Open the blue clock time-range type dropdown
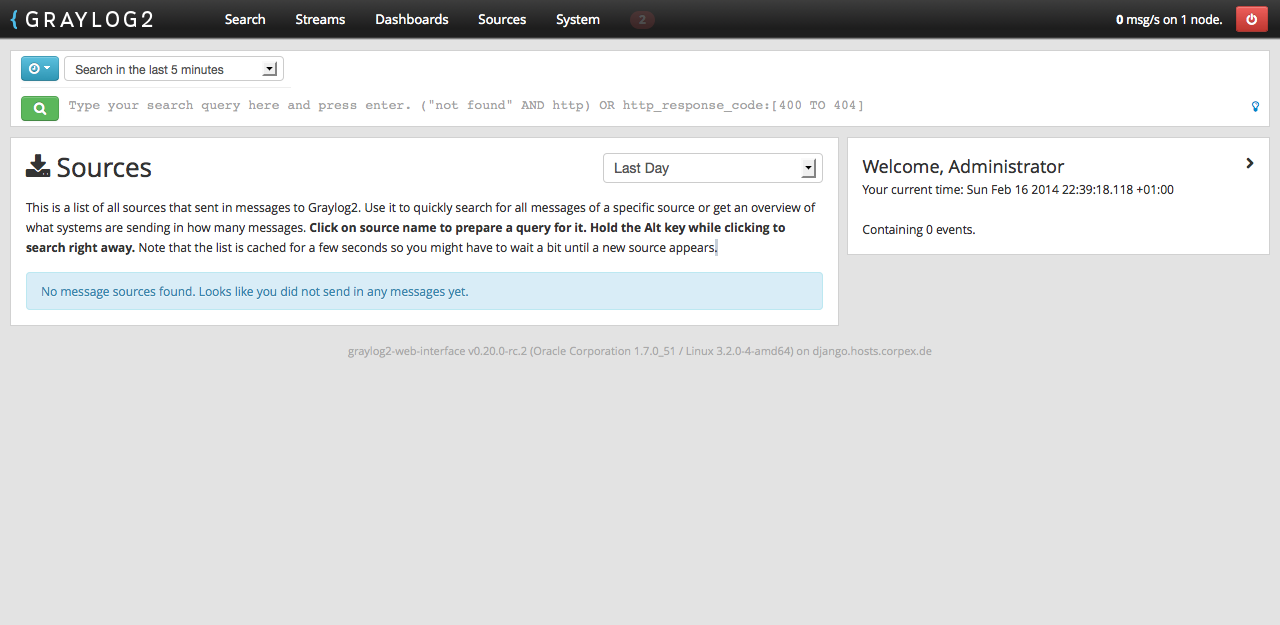Image resolution: width=1280 pixels, height=625 pixels. pos(40,69)
